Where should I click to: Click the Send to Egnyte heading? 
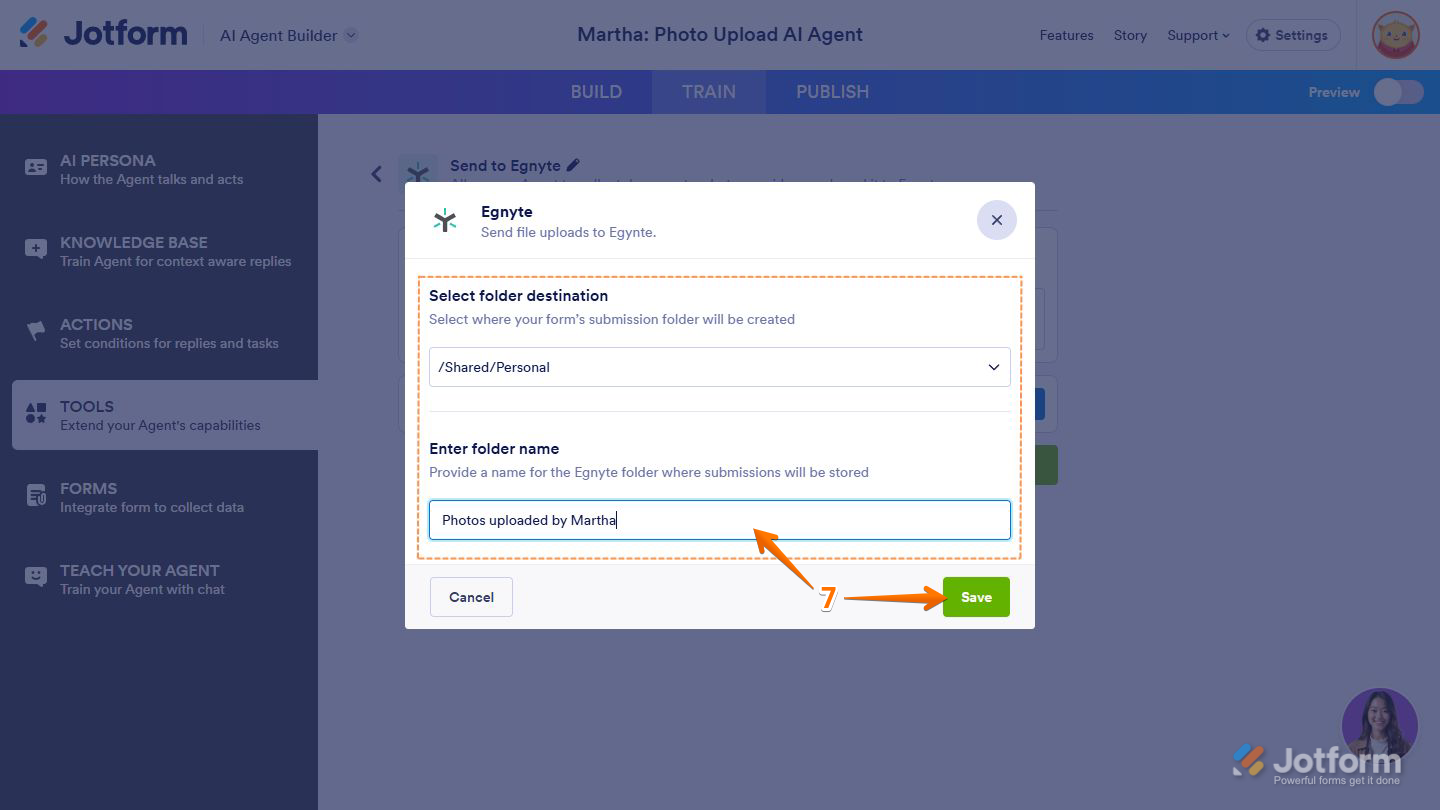505,166
